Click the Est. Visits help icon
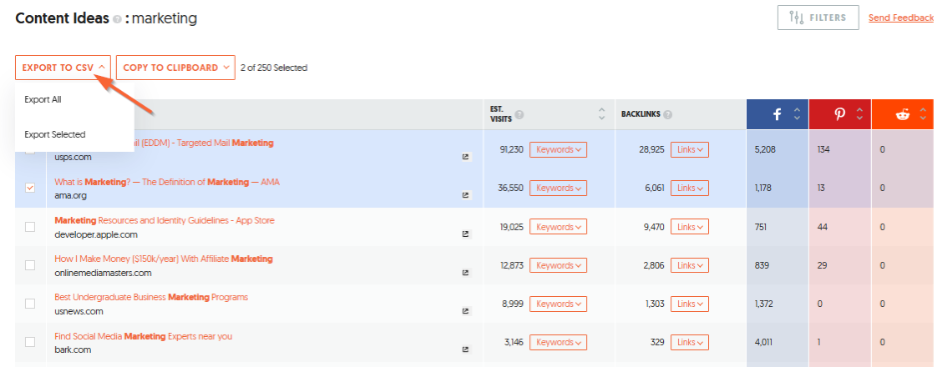 point(520,115)
